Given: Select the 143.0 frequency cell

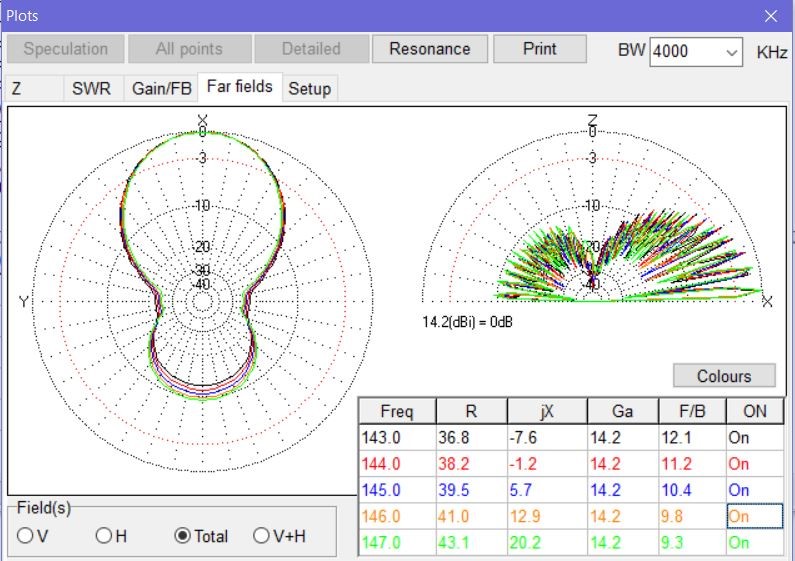Looking at the screenshot, I should click(x=398, y=438).
